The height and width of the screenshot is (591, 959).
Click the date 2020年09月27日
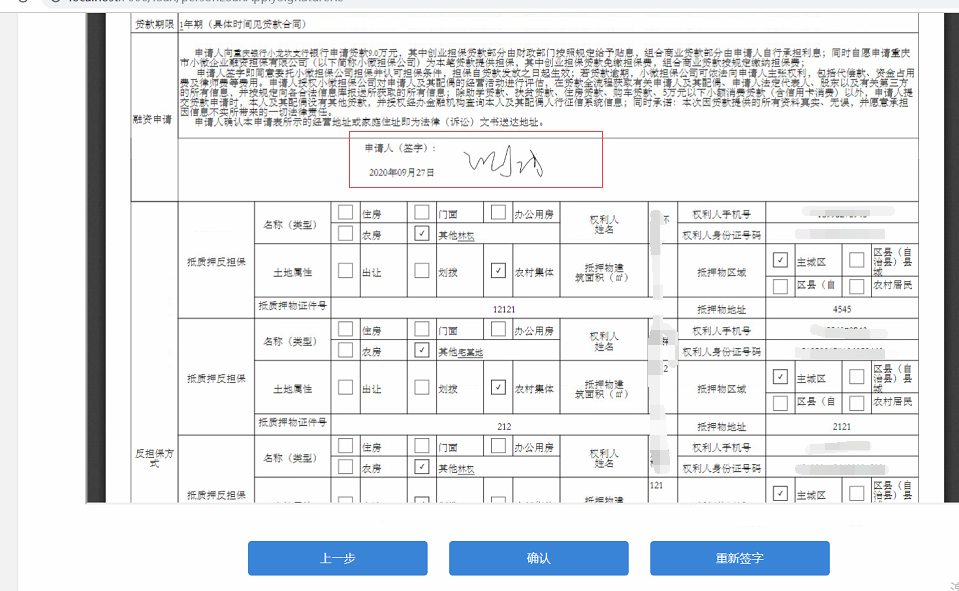(x=401, y=173)
